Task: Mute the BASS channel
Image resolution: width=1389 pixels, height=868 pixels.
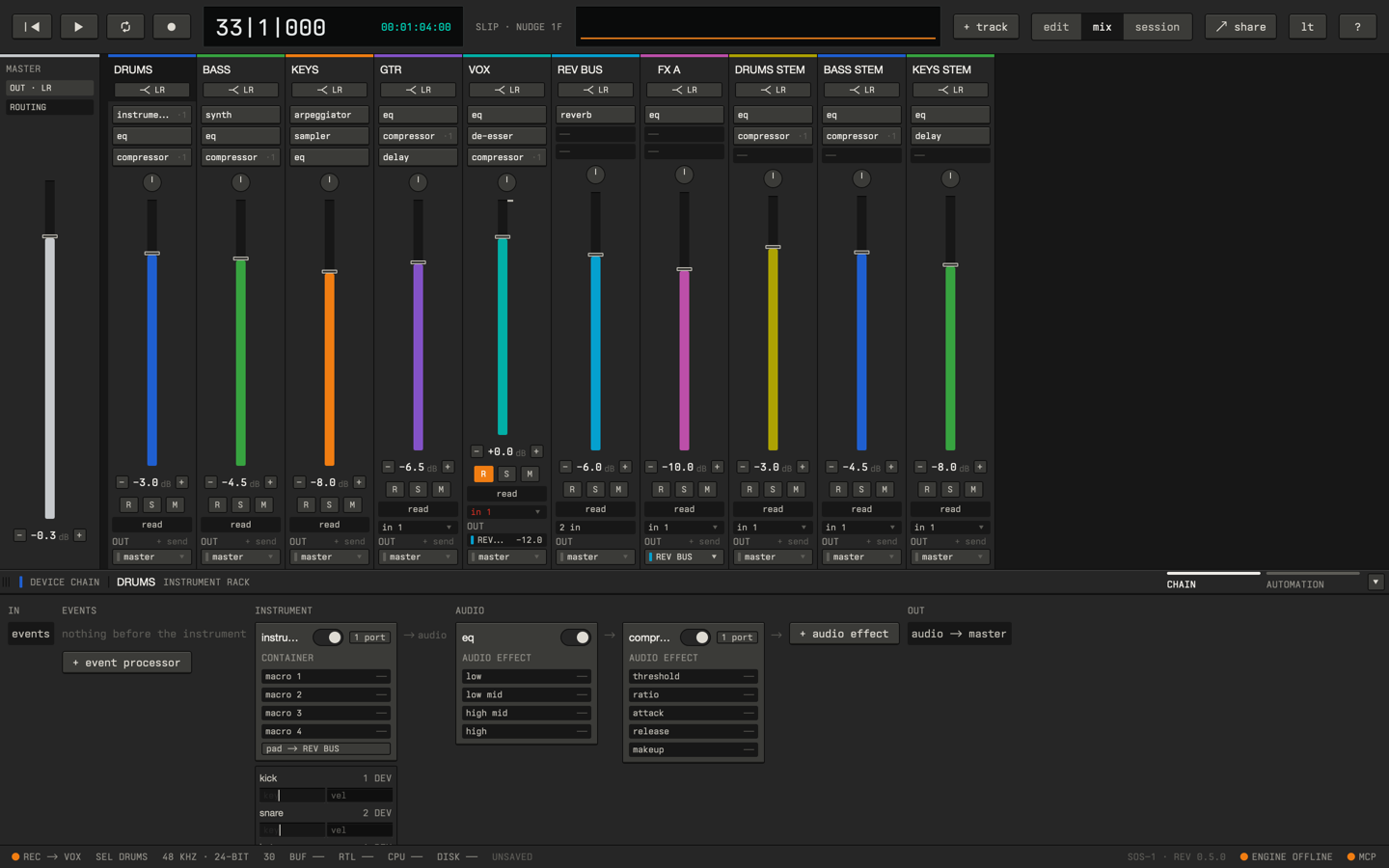Action: point(263,504)
